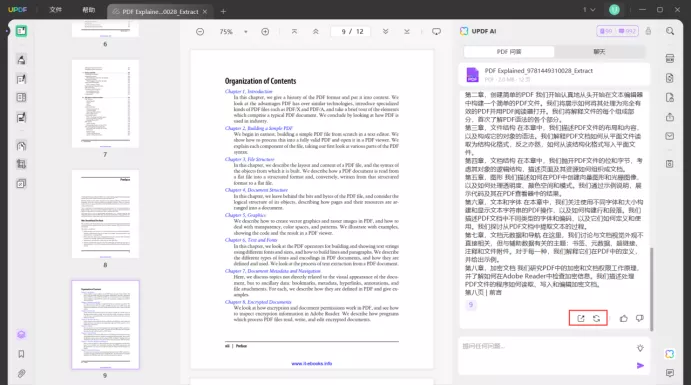Image resolution: width=691 pixels, height=386 pixels.
Task: Zoom out with the minus button
Action: (x=200, y=32)
